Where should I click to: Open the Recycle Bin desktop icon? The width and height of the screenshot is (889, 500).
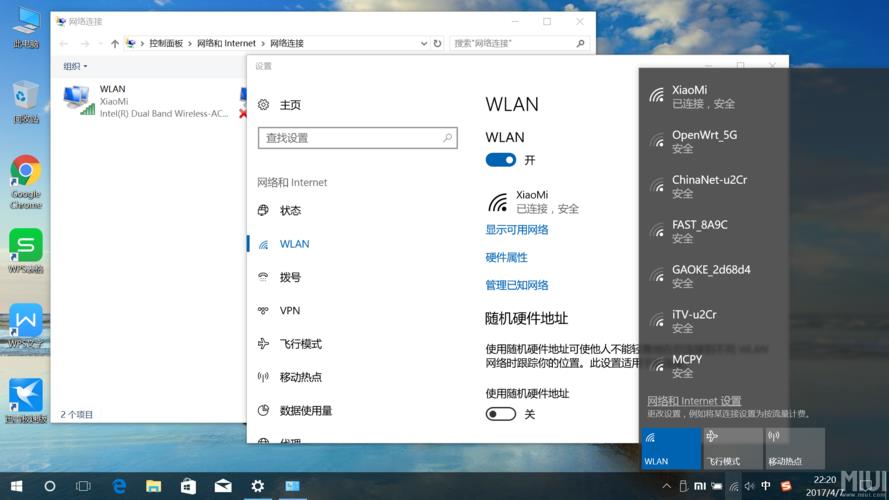point(26,101)
